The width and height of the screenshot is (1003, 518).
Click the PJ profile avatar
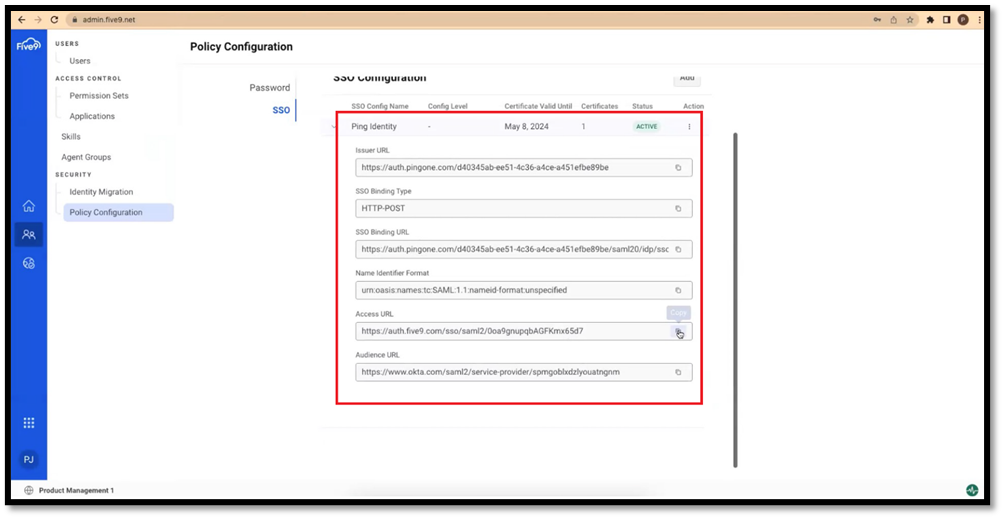tap(29, 460)
